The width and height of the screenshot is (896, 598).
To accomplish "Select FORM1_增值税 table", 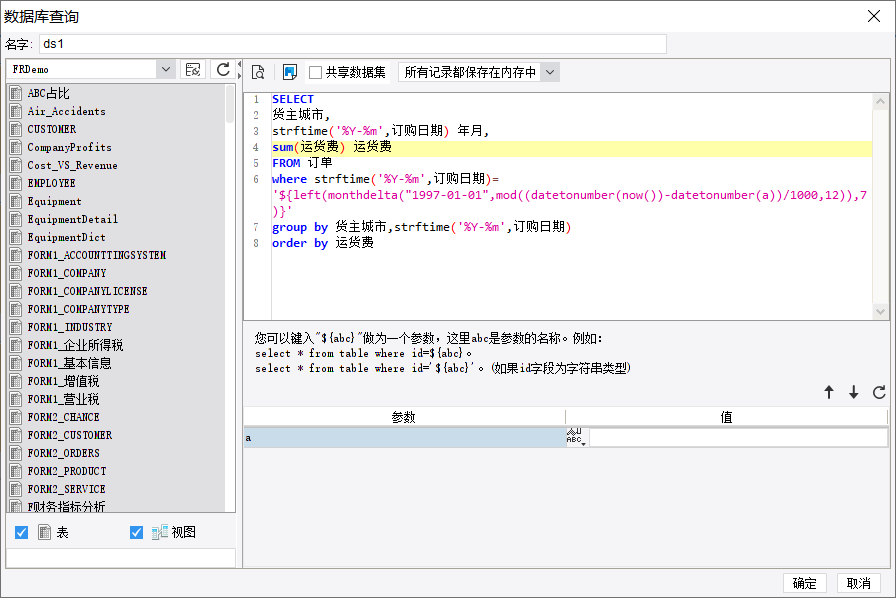I will 63,381.
